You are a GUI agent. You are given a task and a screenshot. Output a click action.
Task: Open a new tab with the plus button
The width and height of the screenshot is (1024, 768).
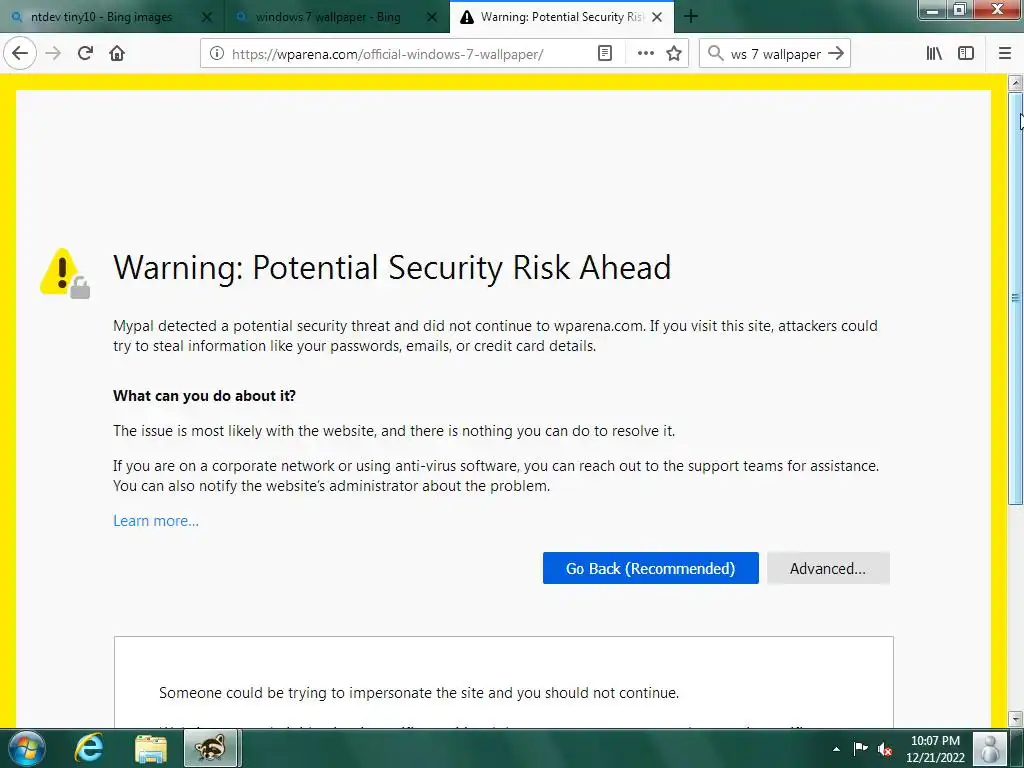point(691,17)
